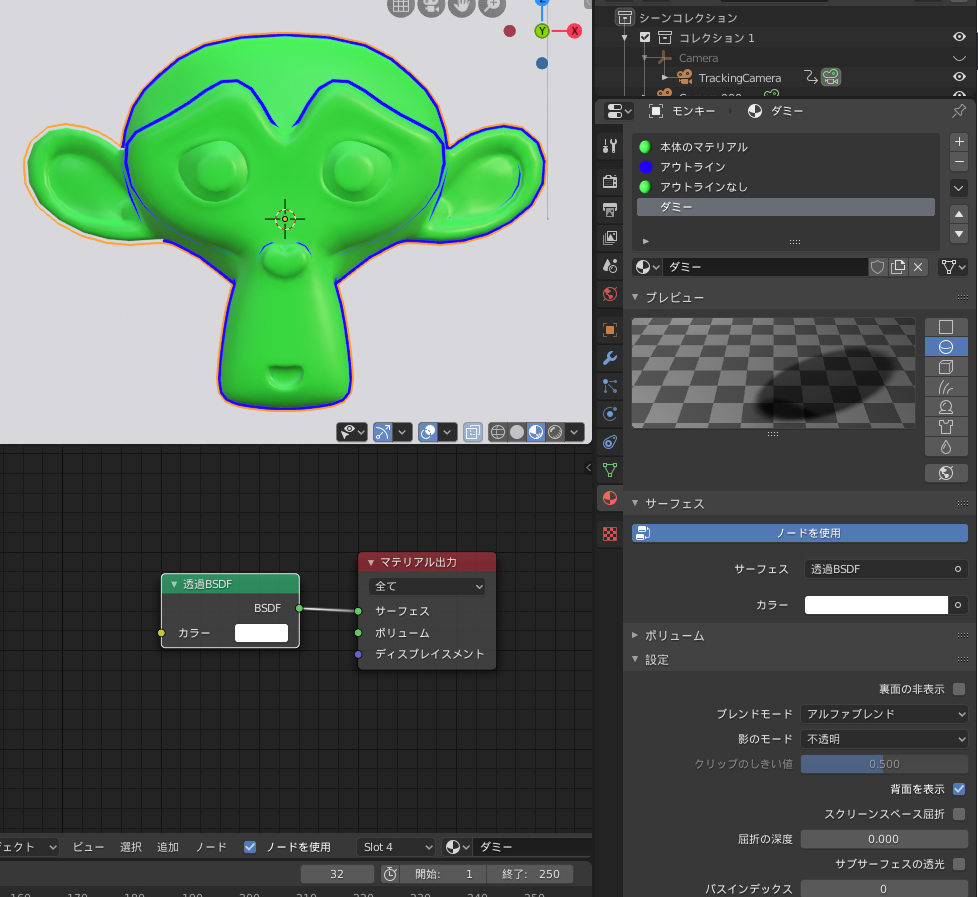Select shader ball preview shape

tap(946, 407)
